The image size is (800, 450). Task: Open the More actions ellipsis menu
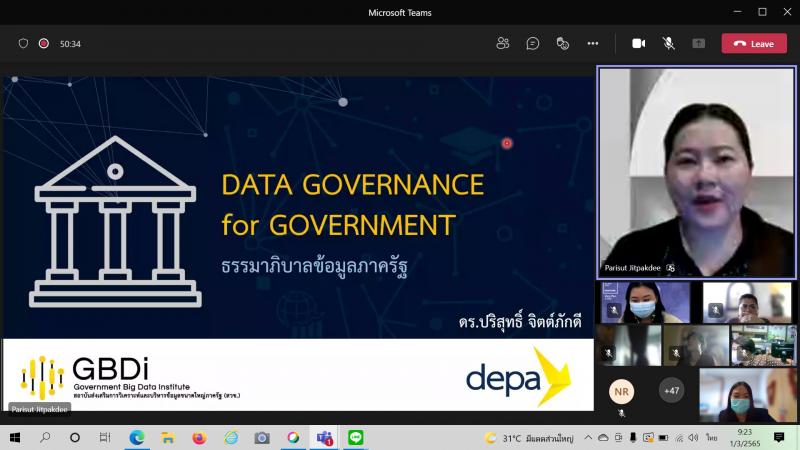point(593,43)
